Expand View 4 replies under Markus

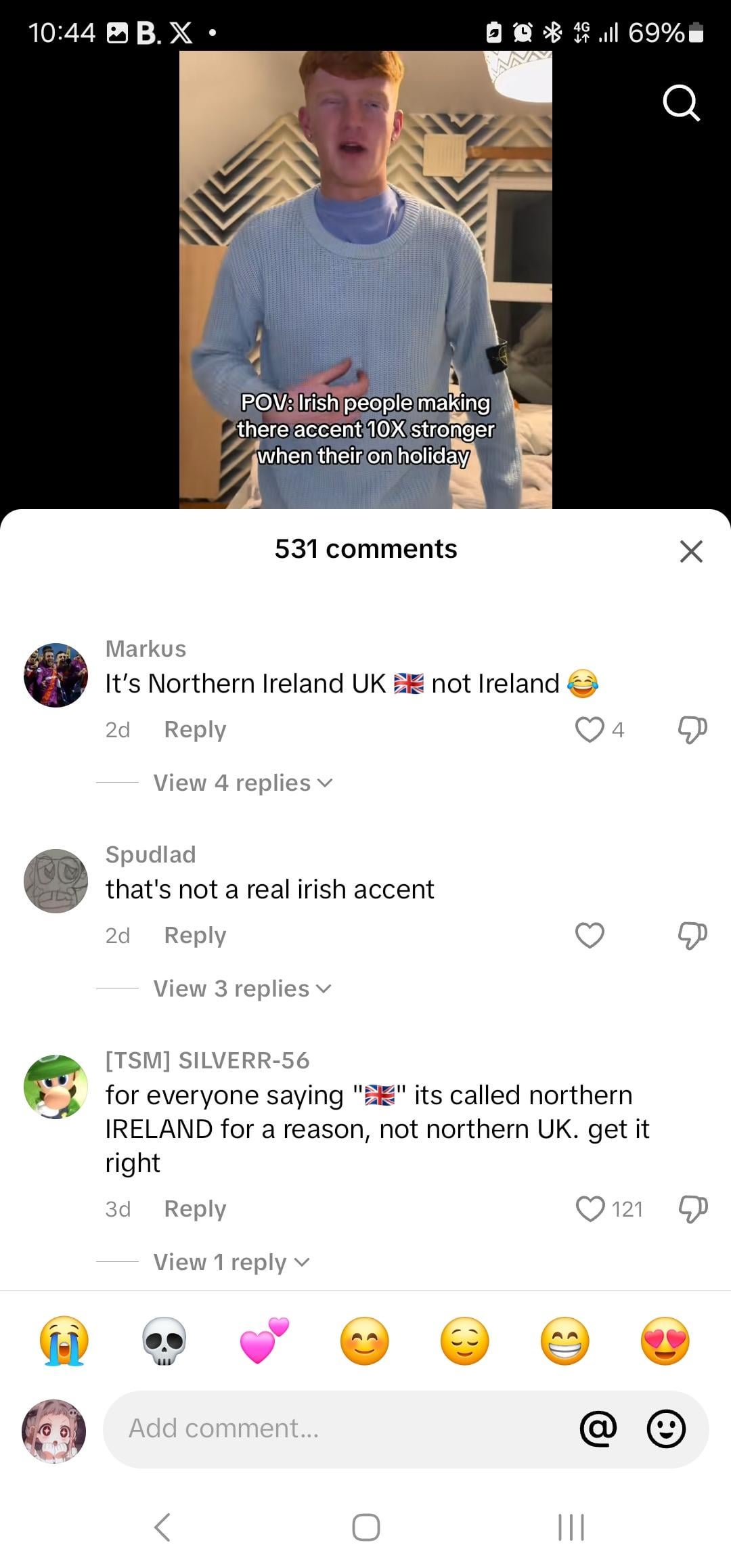click(243, 783)
